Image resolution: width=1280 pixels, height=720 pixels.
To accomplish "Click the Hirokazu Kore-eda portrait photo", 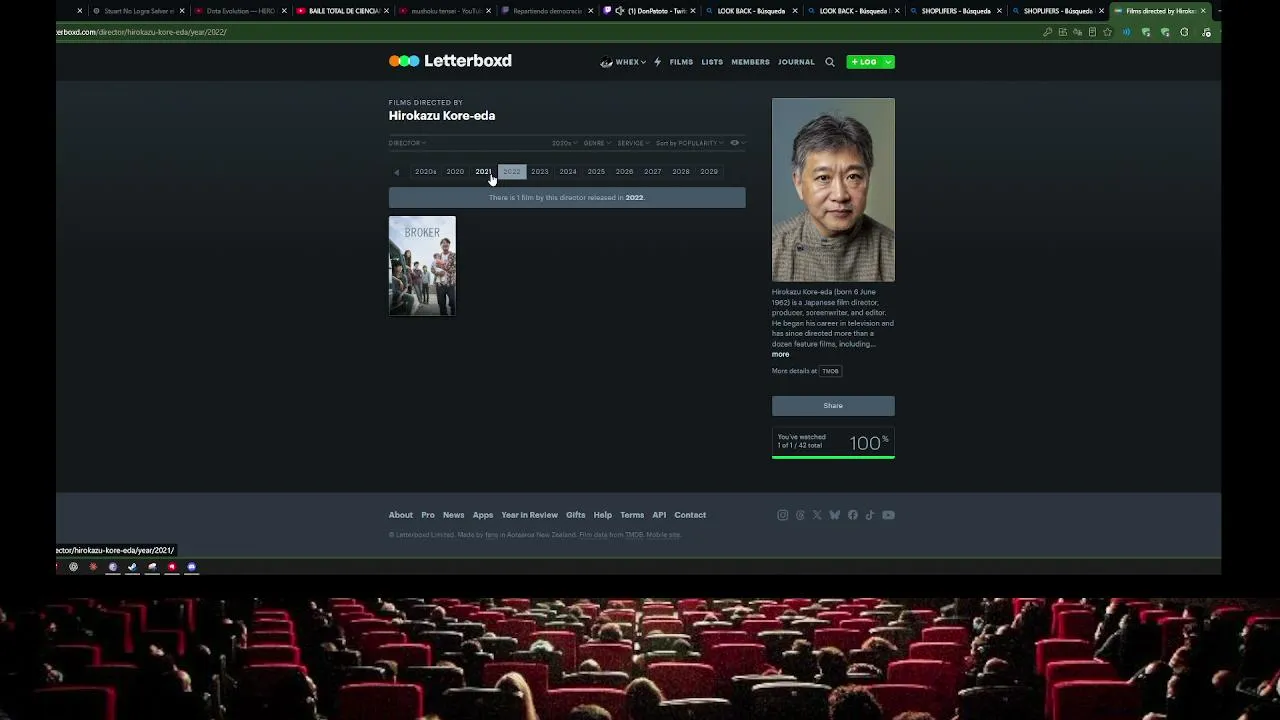I will 833,190.
